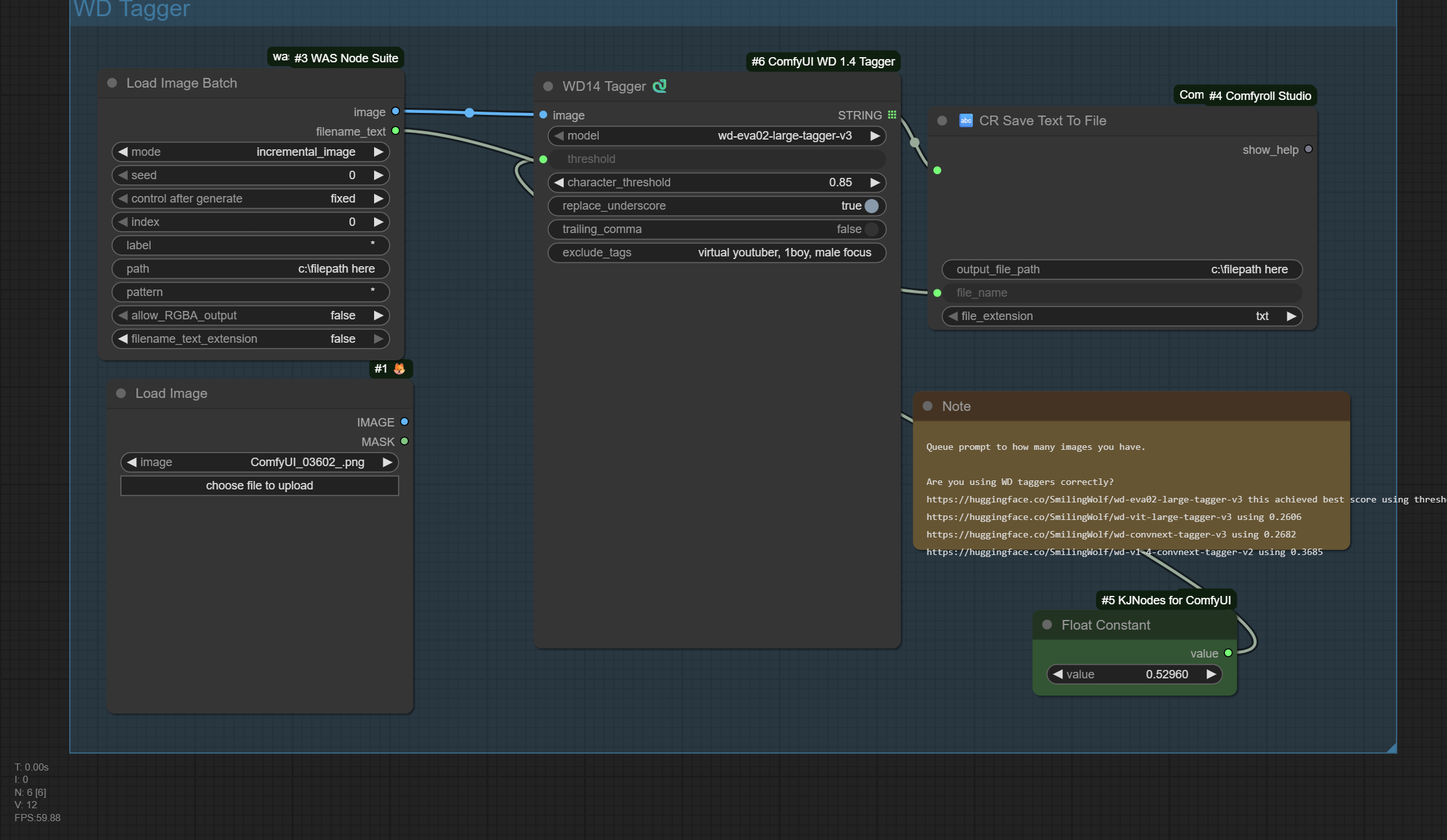
Task: Click the STRING output grid icon
Action: coord(892,115)
